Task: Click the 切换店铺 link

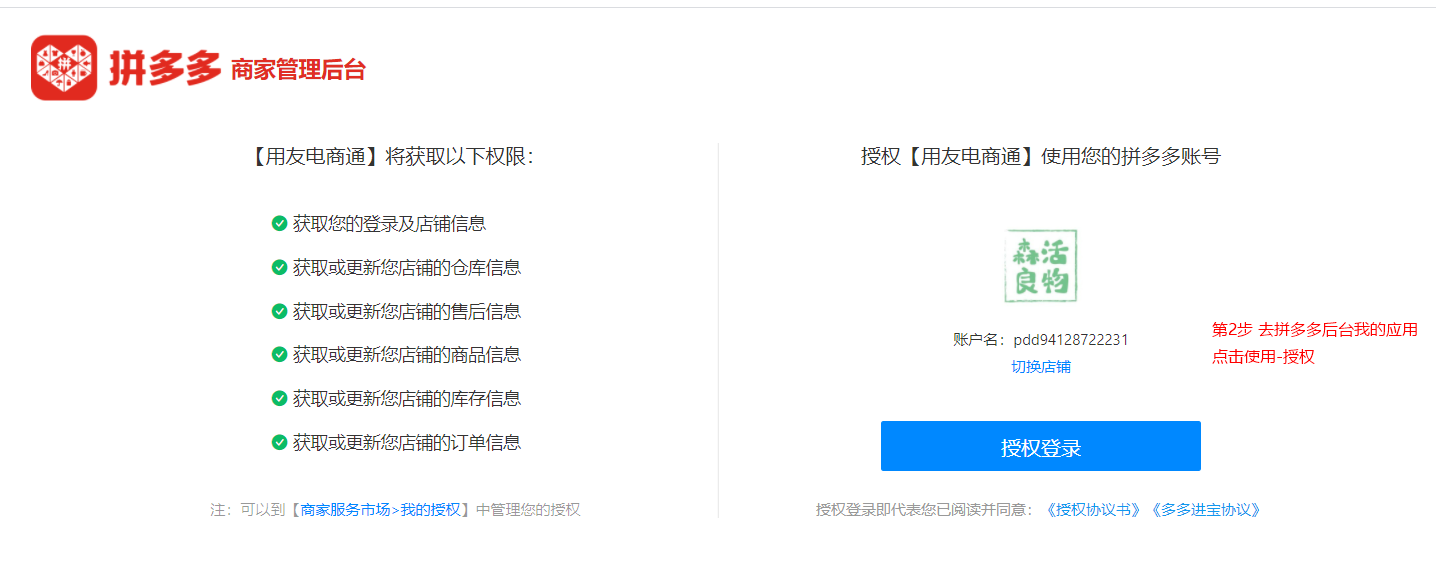Action: pos(1040,367)
